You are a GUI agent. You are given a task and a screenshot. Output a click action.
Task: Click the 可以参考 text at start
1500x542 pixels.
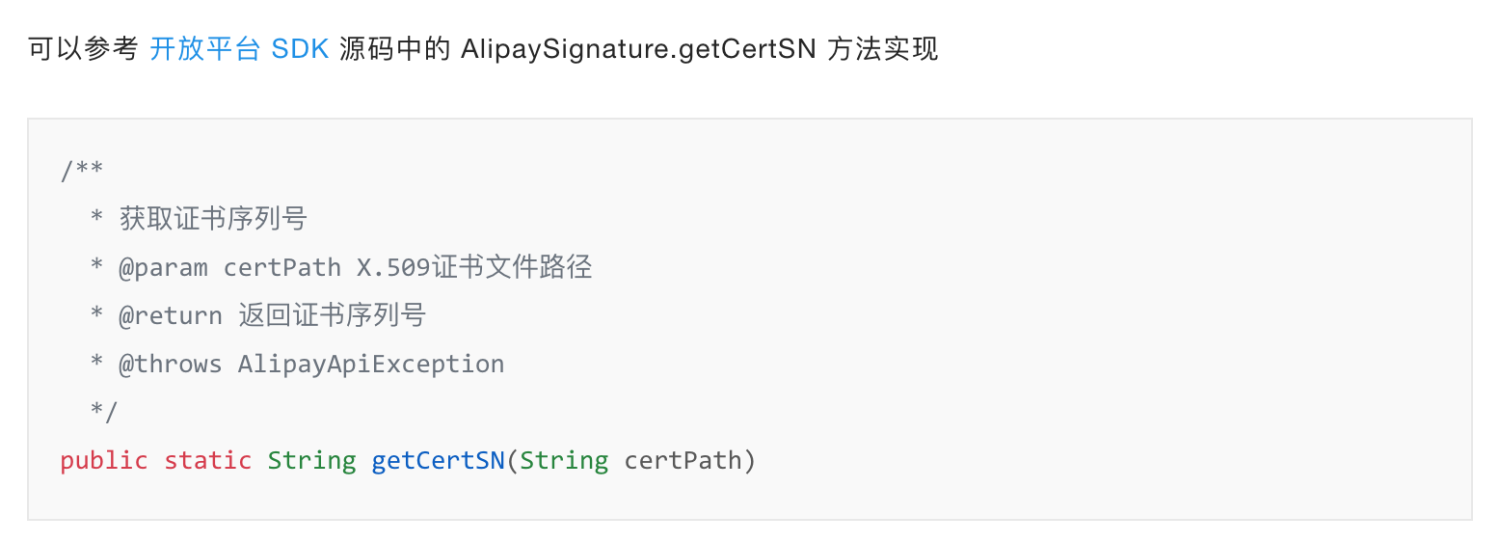tap(83, 49)
